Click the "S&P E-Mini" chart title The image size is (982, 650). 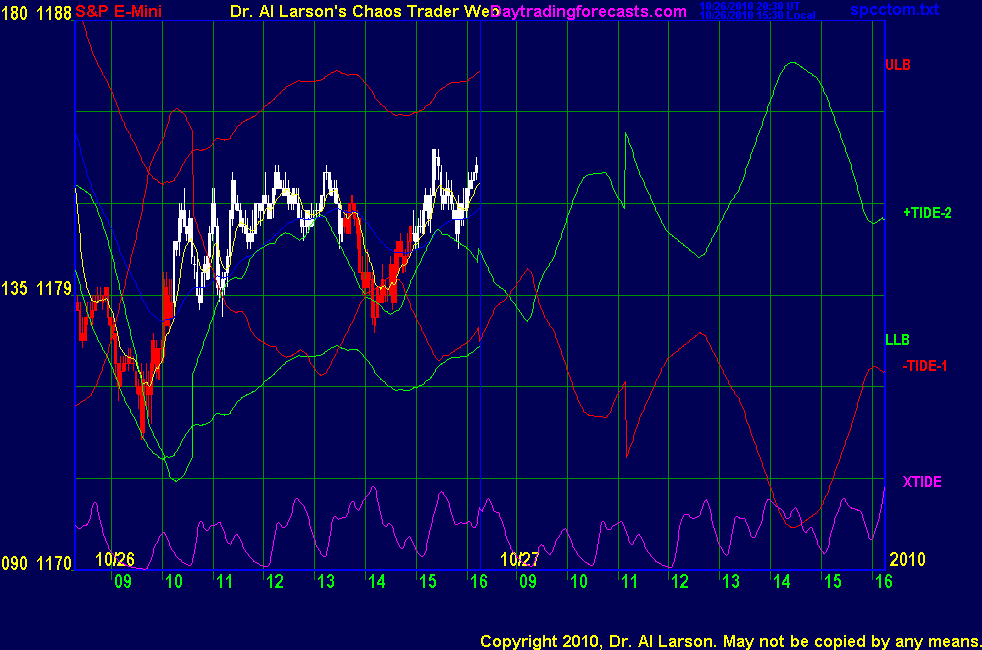[118, 11]
